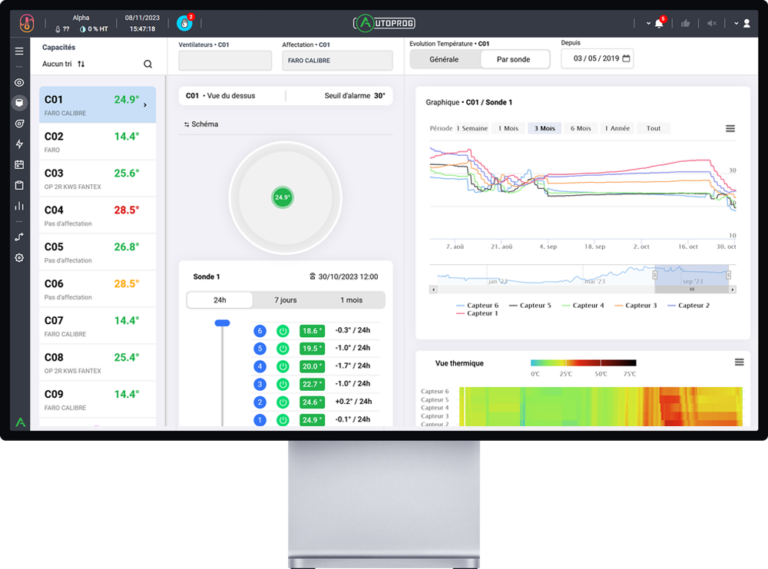Toggle Capteur 5 series in chart legend
768x569 pixels.
pyautogui.click(x=530, y=305)
